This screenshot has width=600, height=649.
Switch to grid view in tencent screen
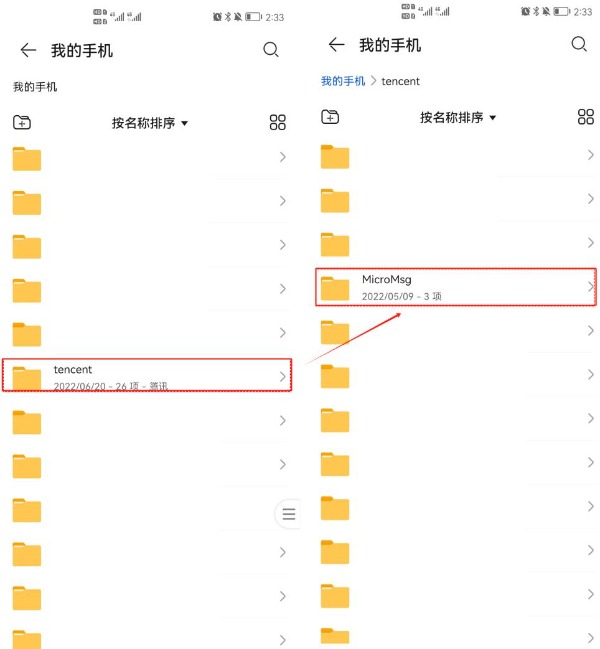tap(586, 117)
